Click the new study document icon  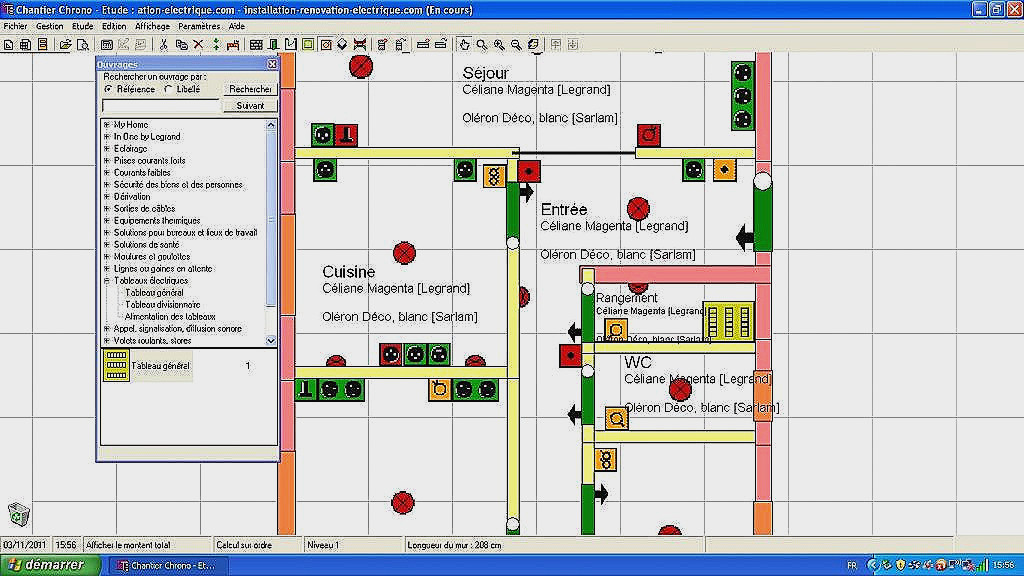[8, 44]
